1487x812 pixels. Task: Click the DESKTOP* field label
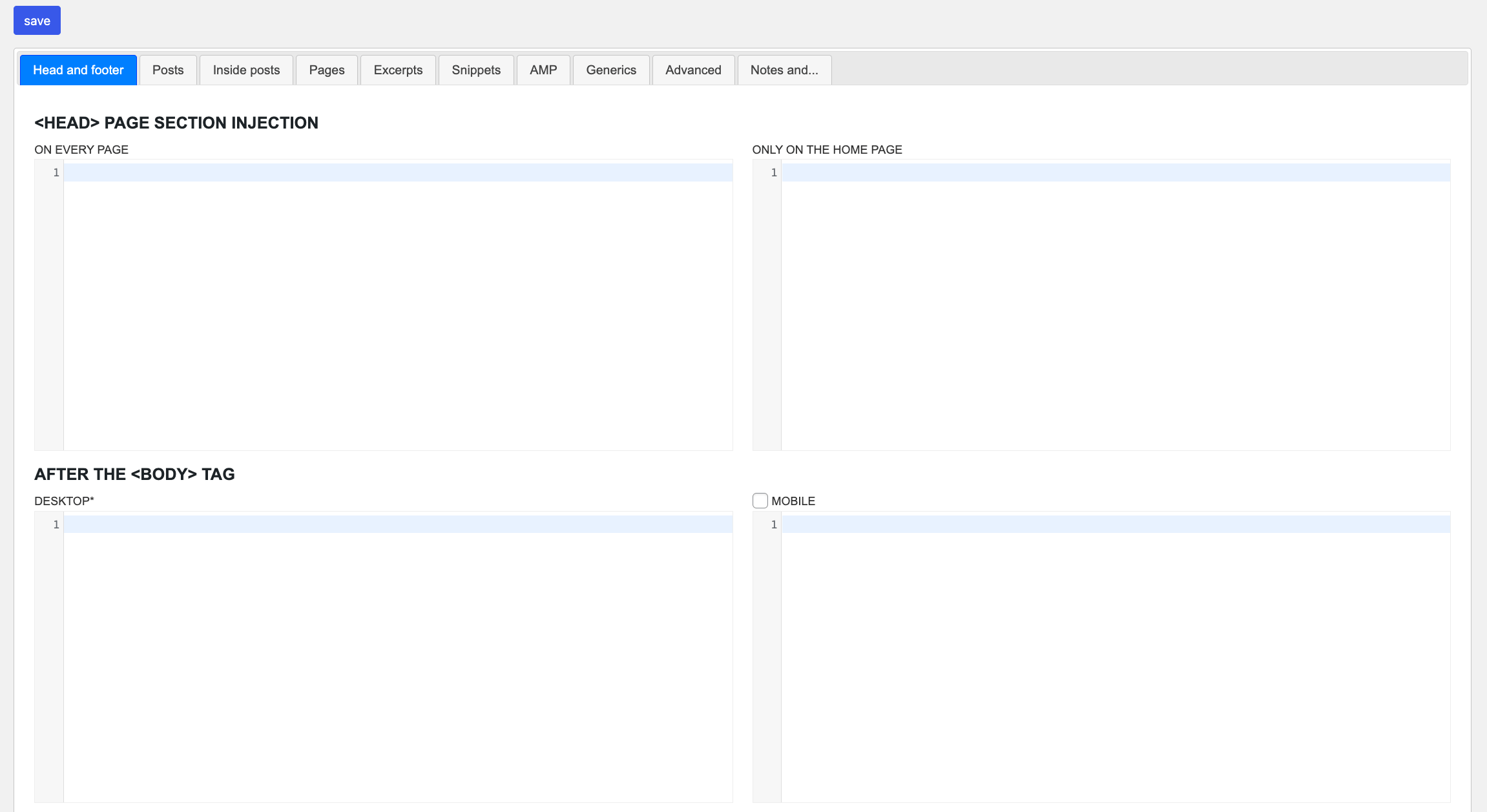point(64,500)
